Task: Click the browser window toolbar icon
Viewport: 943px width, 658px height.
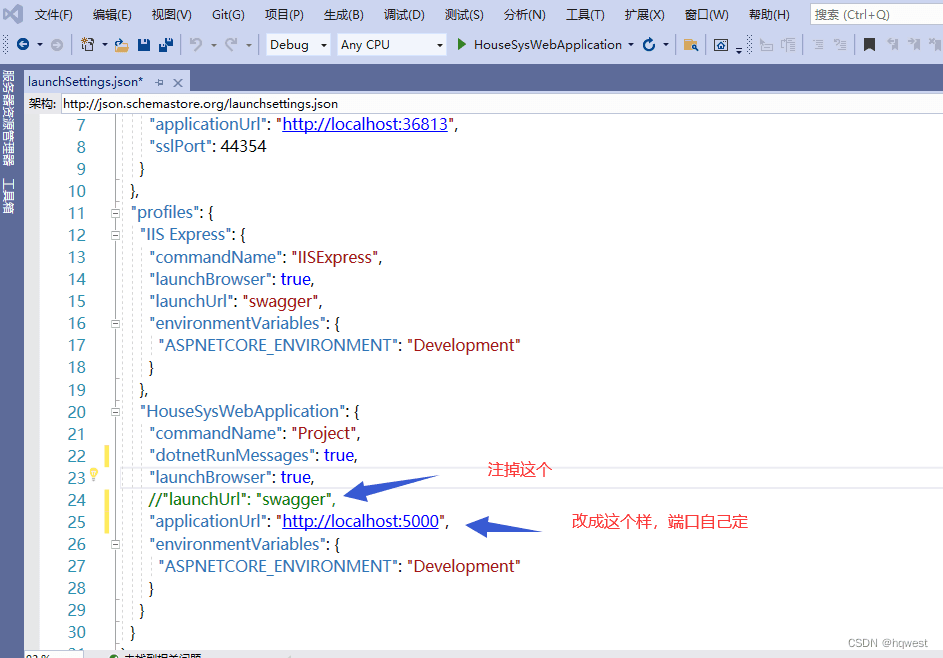Action: (x=720, y=45)
